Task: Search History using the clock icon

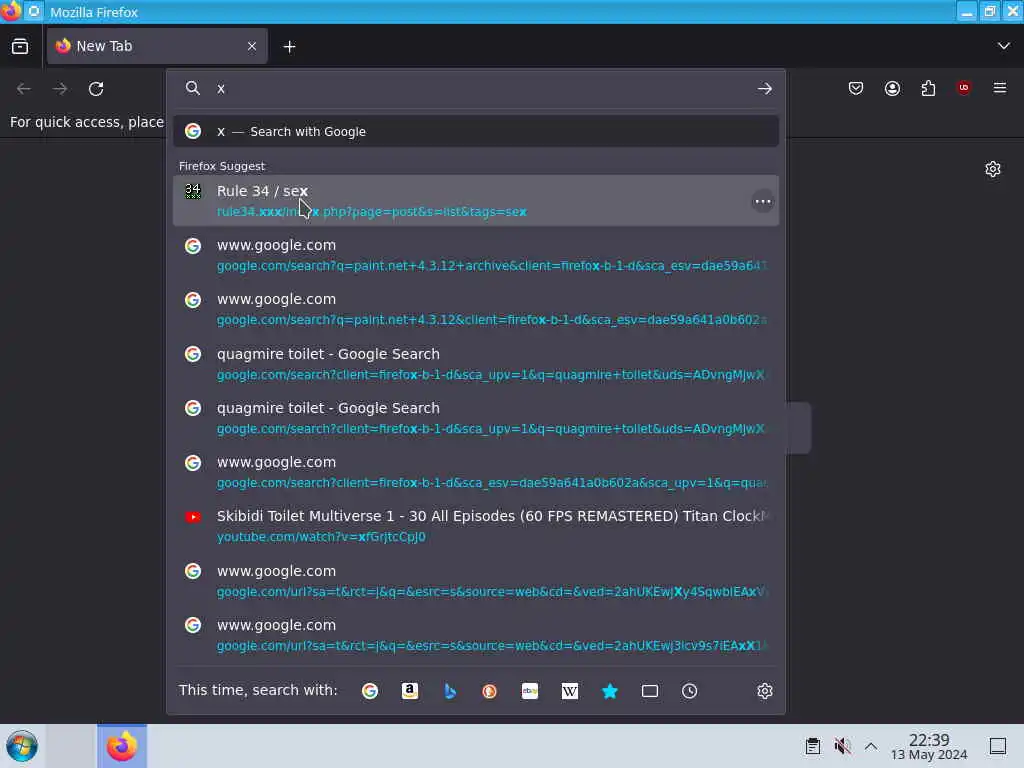Action: click(x=690, y=691)
